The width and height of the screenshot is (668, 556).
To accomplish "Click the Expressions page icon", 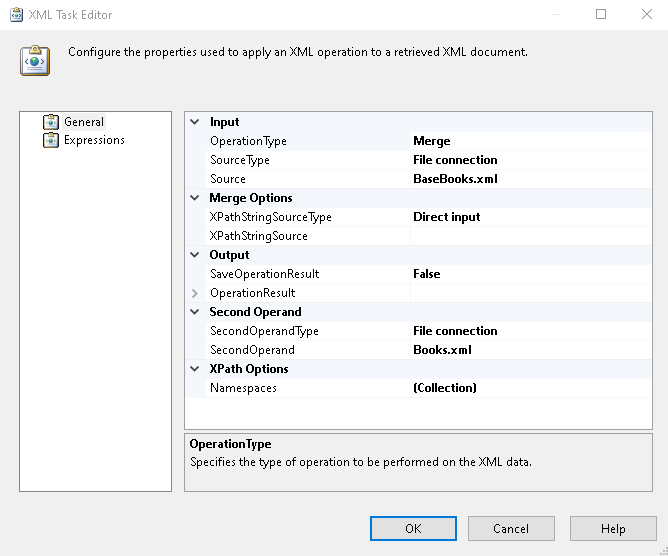I will pyautogui.click(x=51, y=140).
